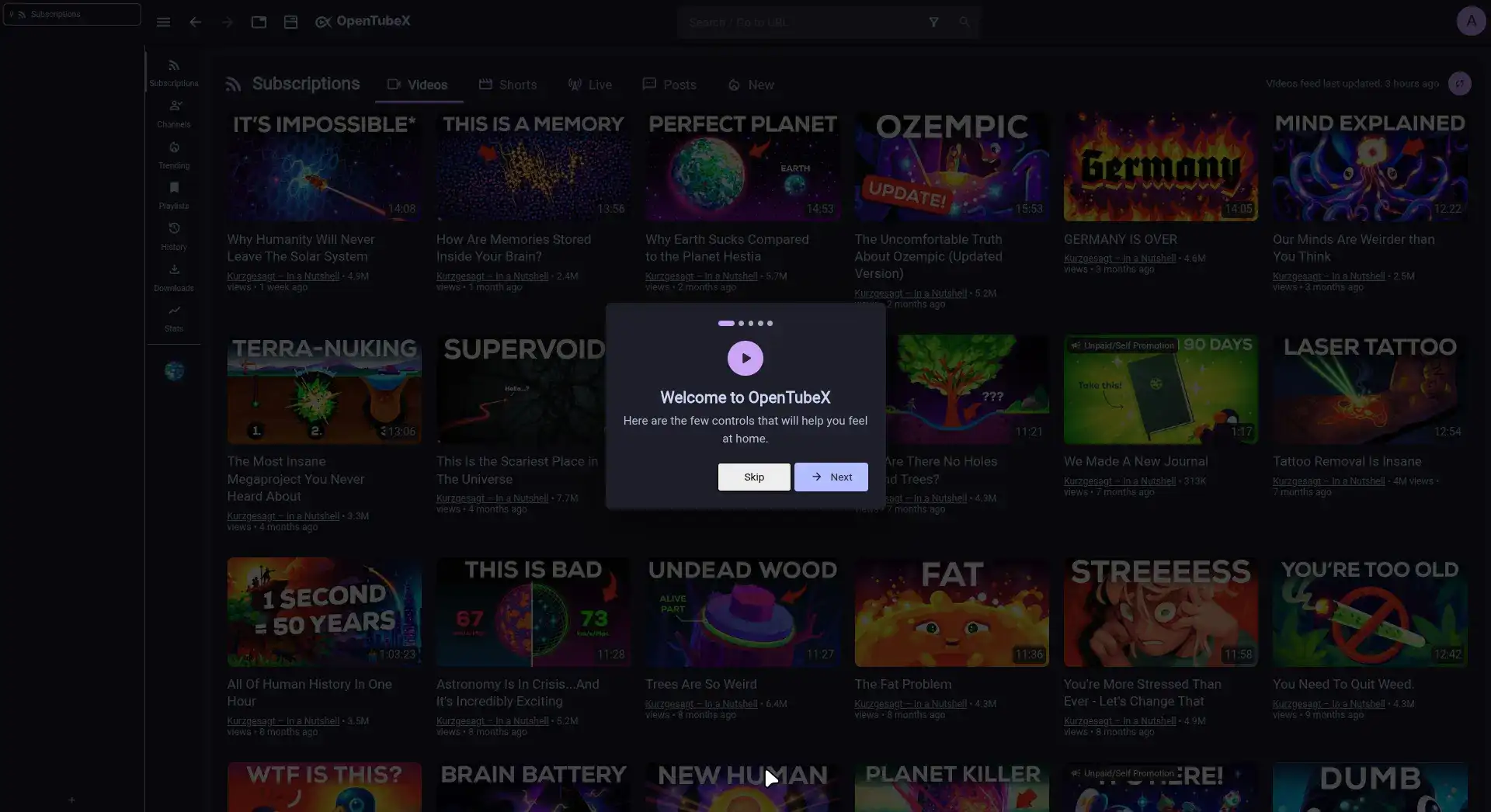The image size is (1491, 812).
Task: Switch to the Shorts tab
Action: point(508,85)
